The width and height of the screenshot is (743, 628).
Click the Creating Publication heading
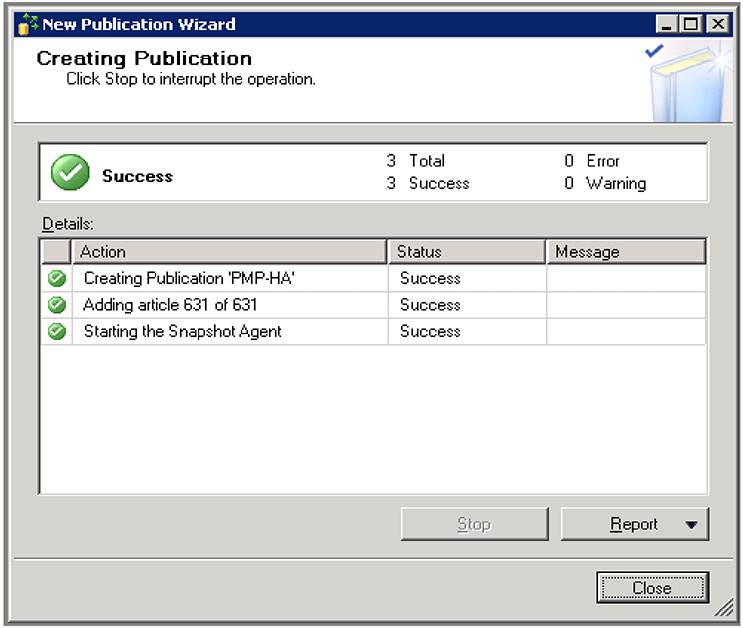point(144,58)
